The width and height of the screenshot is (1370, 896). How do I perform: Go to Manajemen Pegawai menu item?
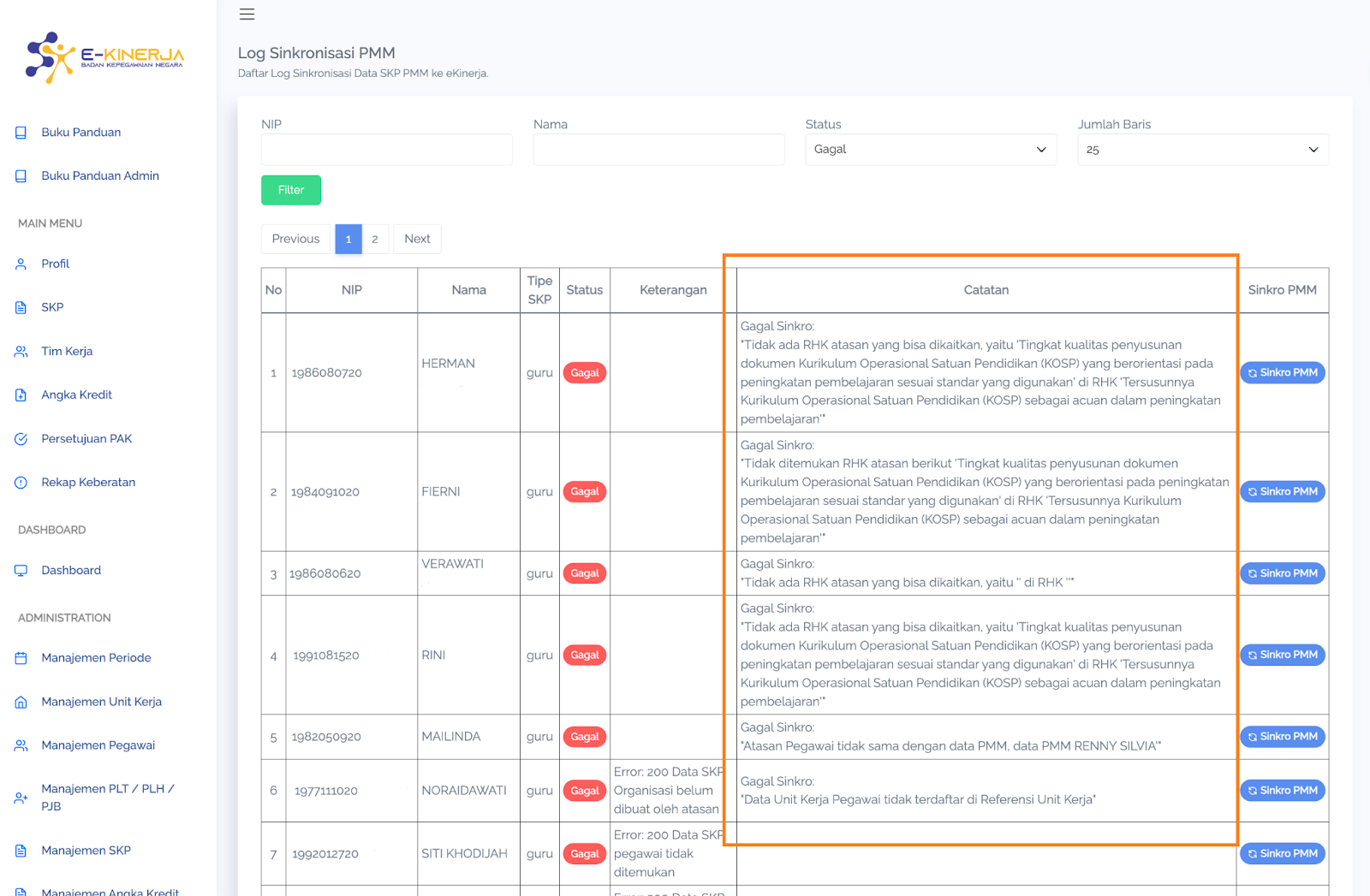coord(98,745)
